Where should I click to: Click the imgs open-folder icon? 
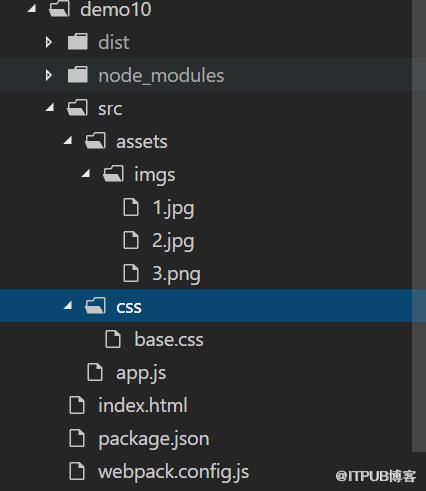tap(113, 173)
